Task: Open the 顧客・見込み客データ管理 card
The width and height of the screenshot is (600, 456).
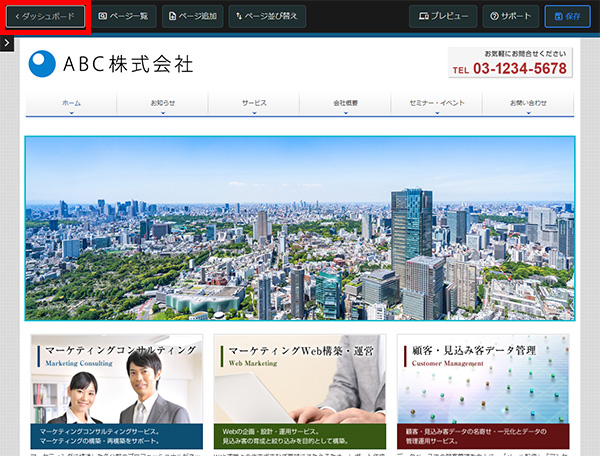Action: coord(483,391)
